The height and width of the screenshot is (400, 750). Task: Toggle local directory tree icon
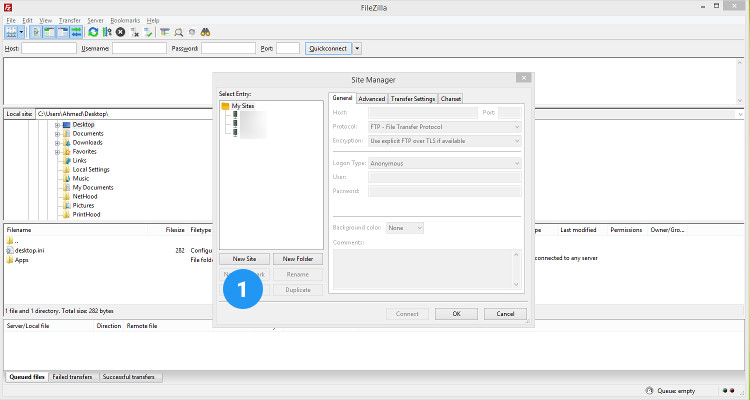(49, 32)
